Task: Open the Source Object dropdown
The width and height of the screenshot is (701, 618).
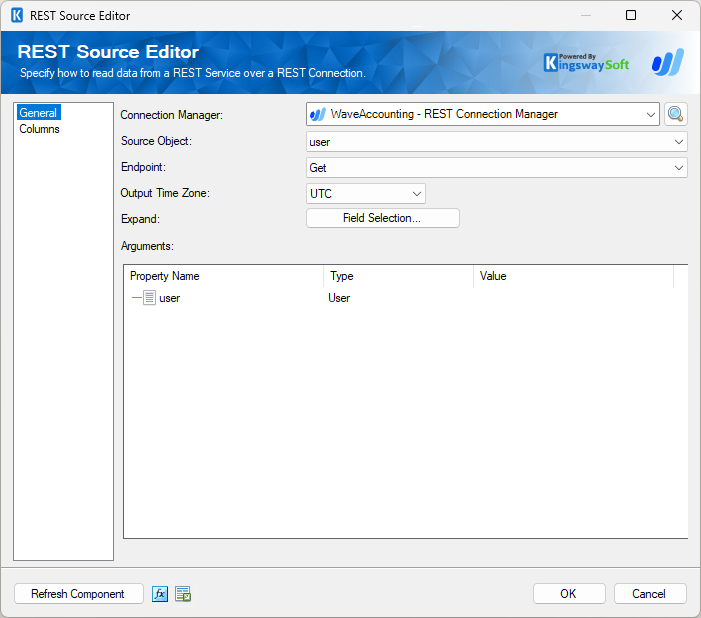Action: [679, 142]
